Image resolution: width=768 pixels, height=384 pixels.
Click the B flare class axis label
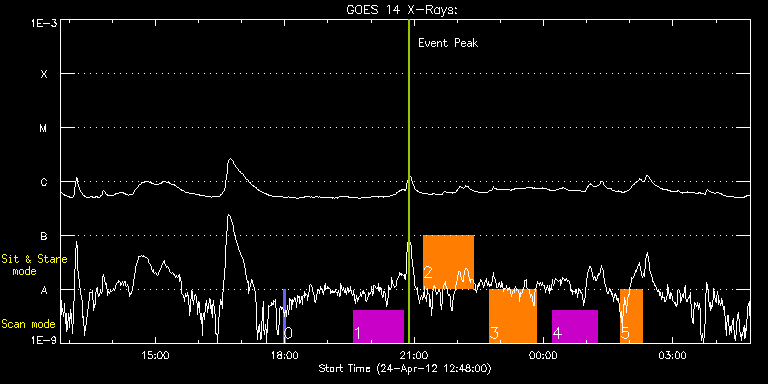44,237
